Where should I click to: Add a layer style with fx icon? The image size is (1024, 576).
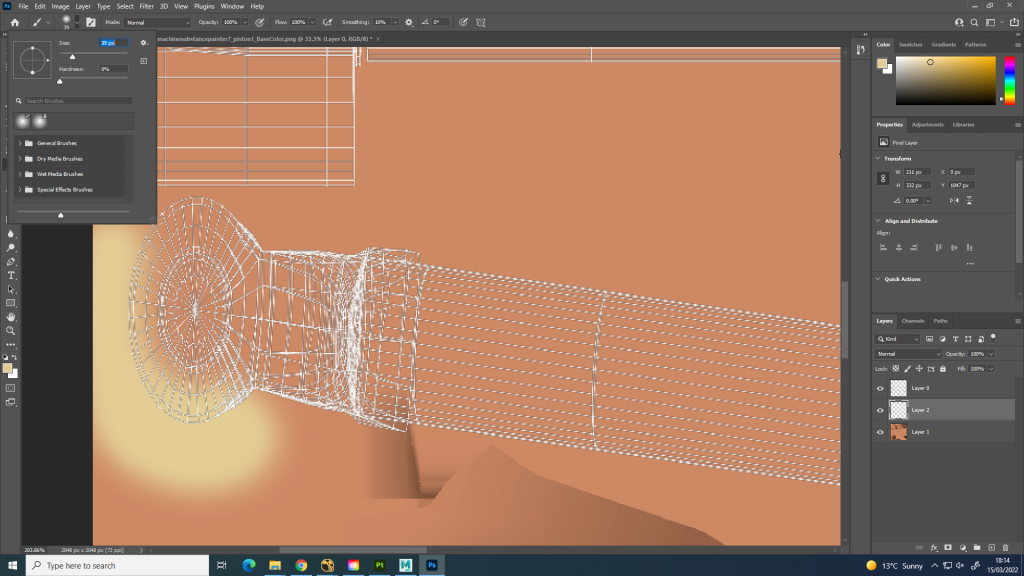click(934, 548)
